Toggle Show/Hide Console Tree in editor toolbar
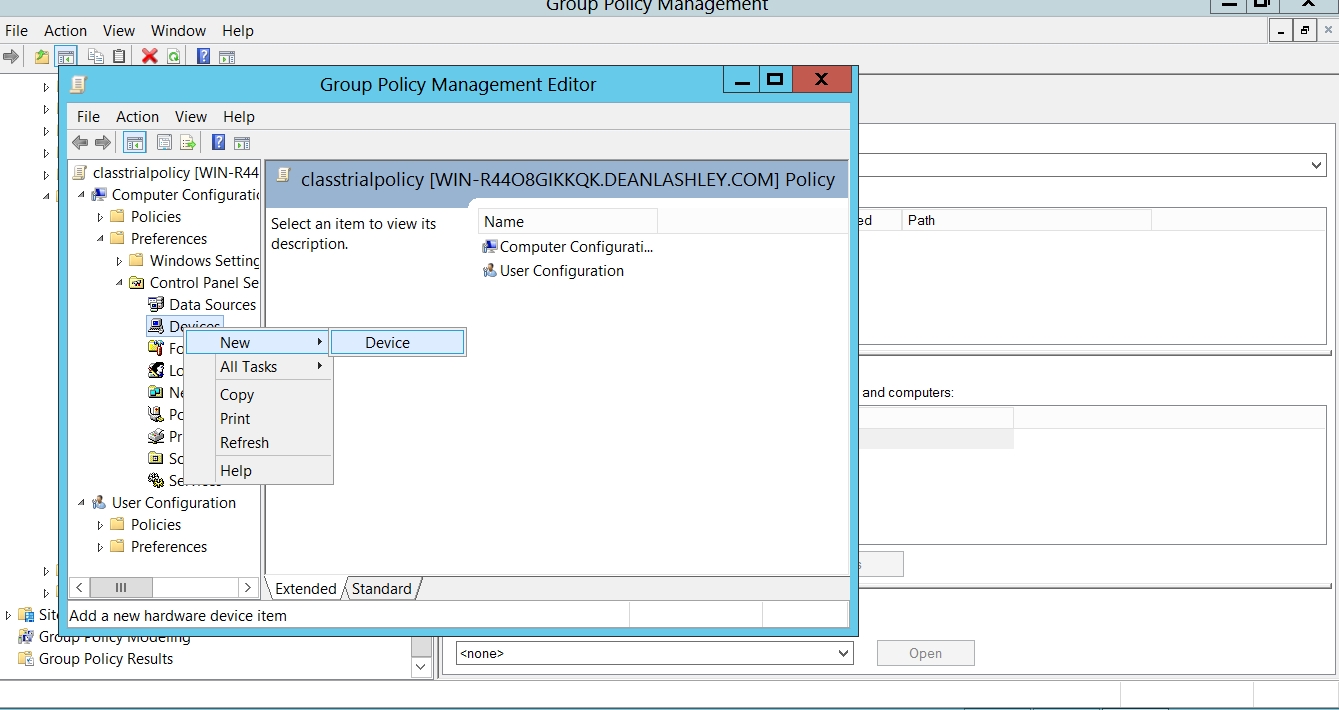Screen dimensions: 1339x710 pyautogui.click(x=134, y=143)
